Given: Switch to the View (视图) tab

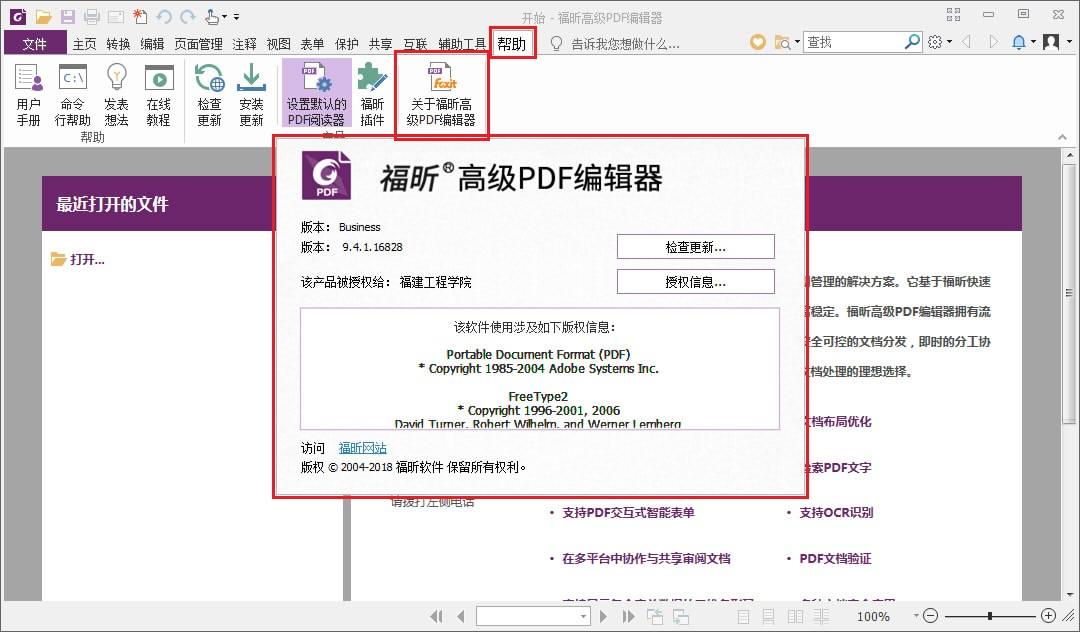Looking at the screenshot, I should pos(278,44).
